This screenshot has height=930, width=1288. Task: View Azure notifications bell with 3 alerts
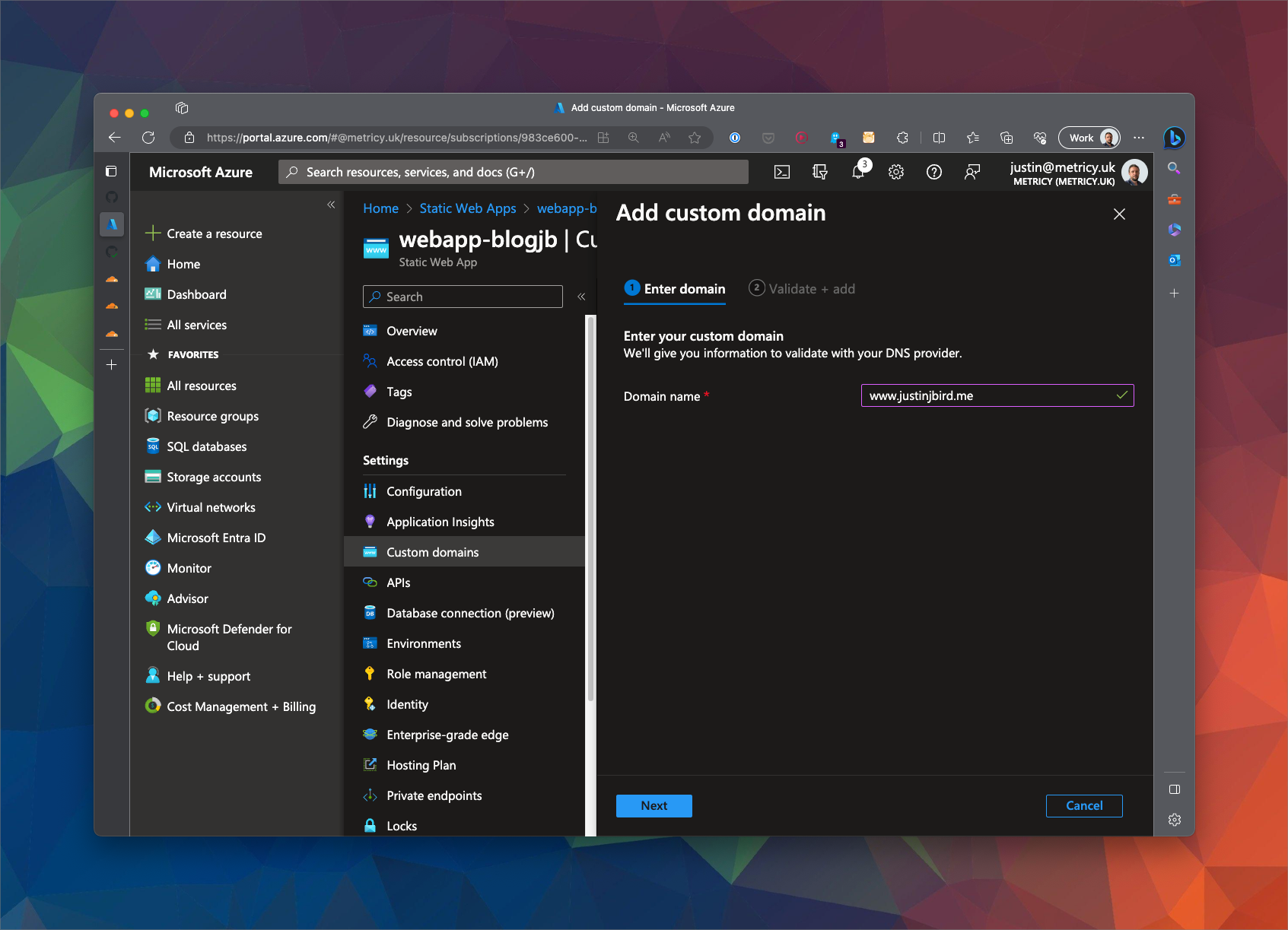click(x=858, y=172)
